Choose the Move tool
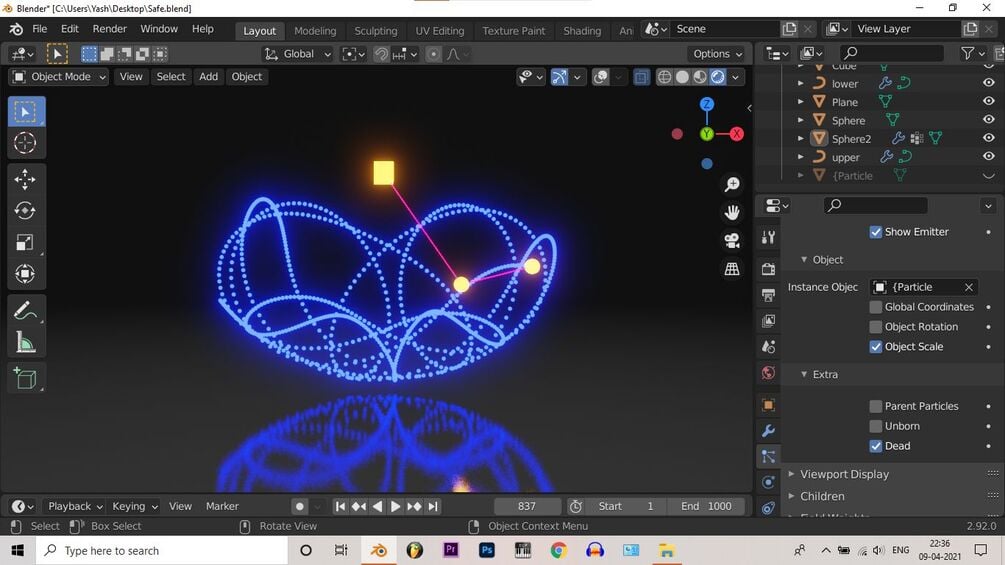Screen dimensions: 1005x565 [26, 179]
